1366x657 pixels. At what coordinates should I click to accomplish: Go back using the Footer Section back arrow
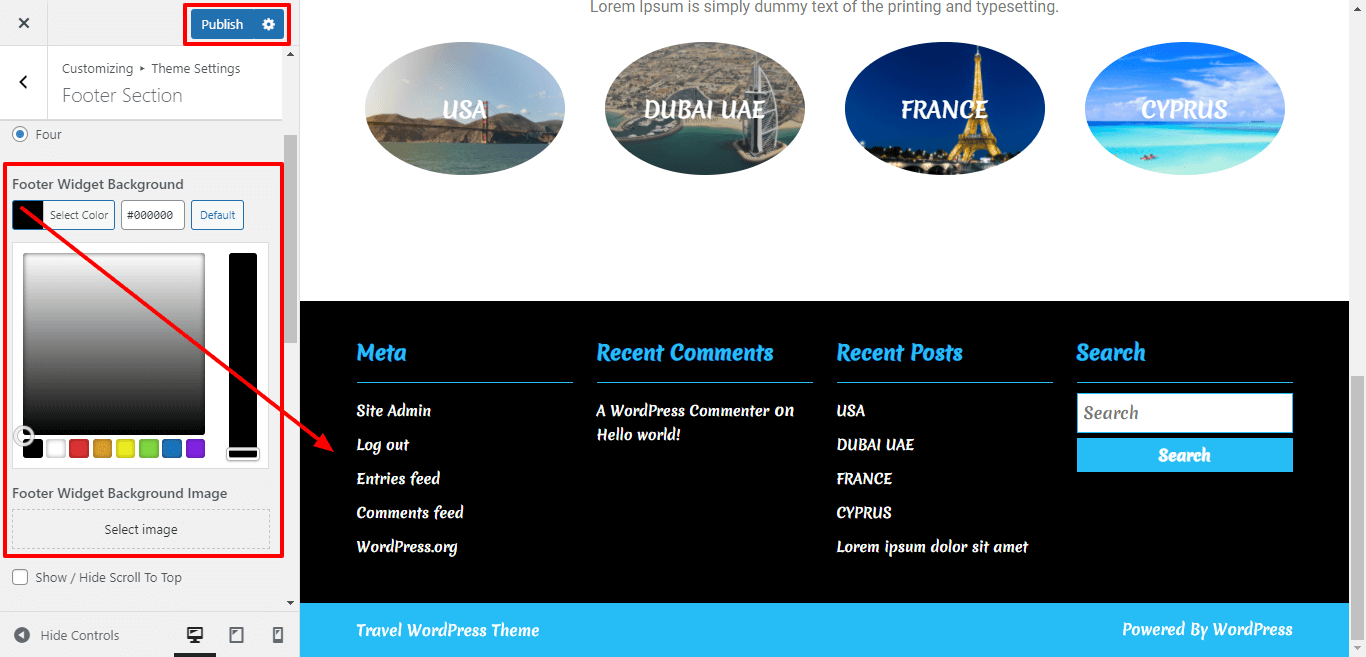tap(23, 82)
